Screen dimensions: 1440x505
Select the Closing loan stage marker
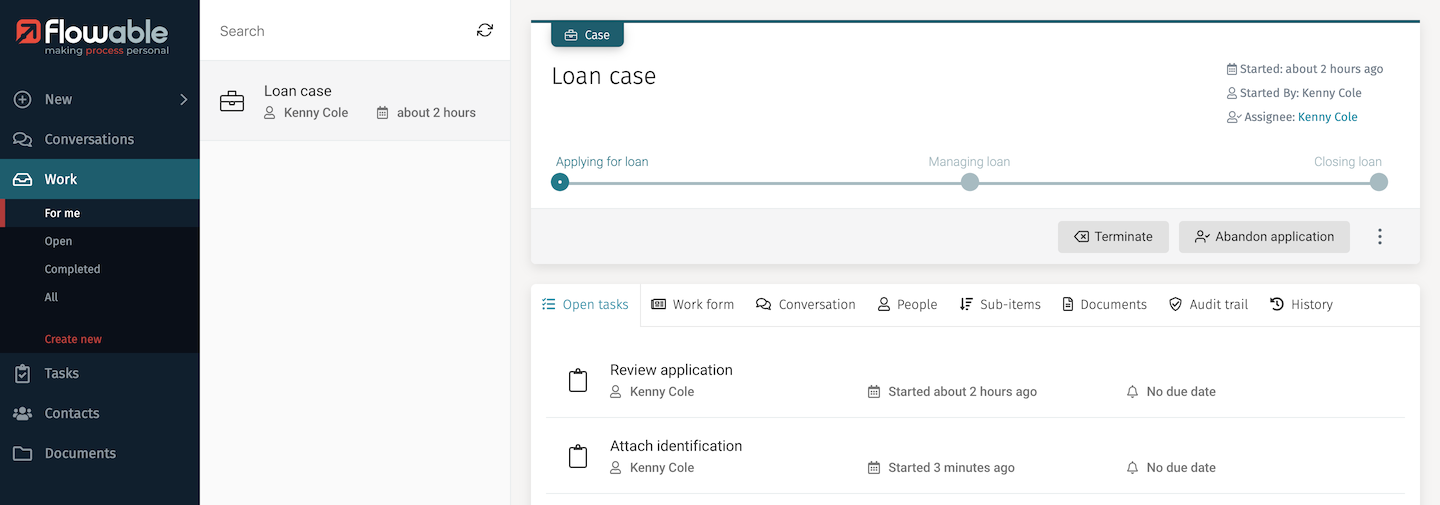tap(1378, 182)
